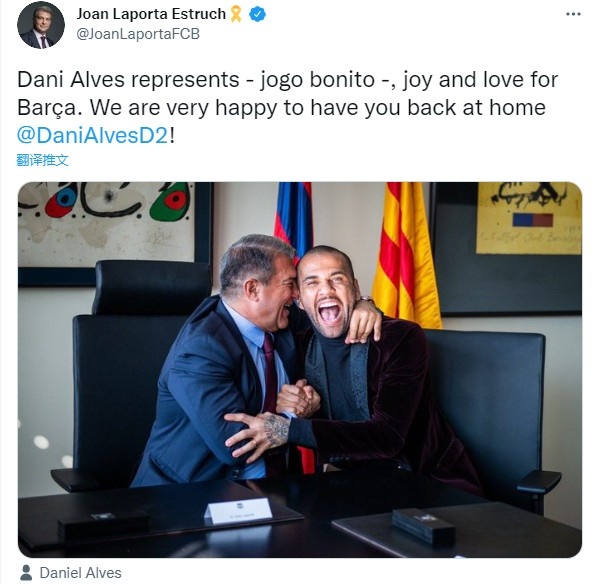Screen dimensions: 595x584
Task: Click the white name placard on desk
Action: coord(238,511)
